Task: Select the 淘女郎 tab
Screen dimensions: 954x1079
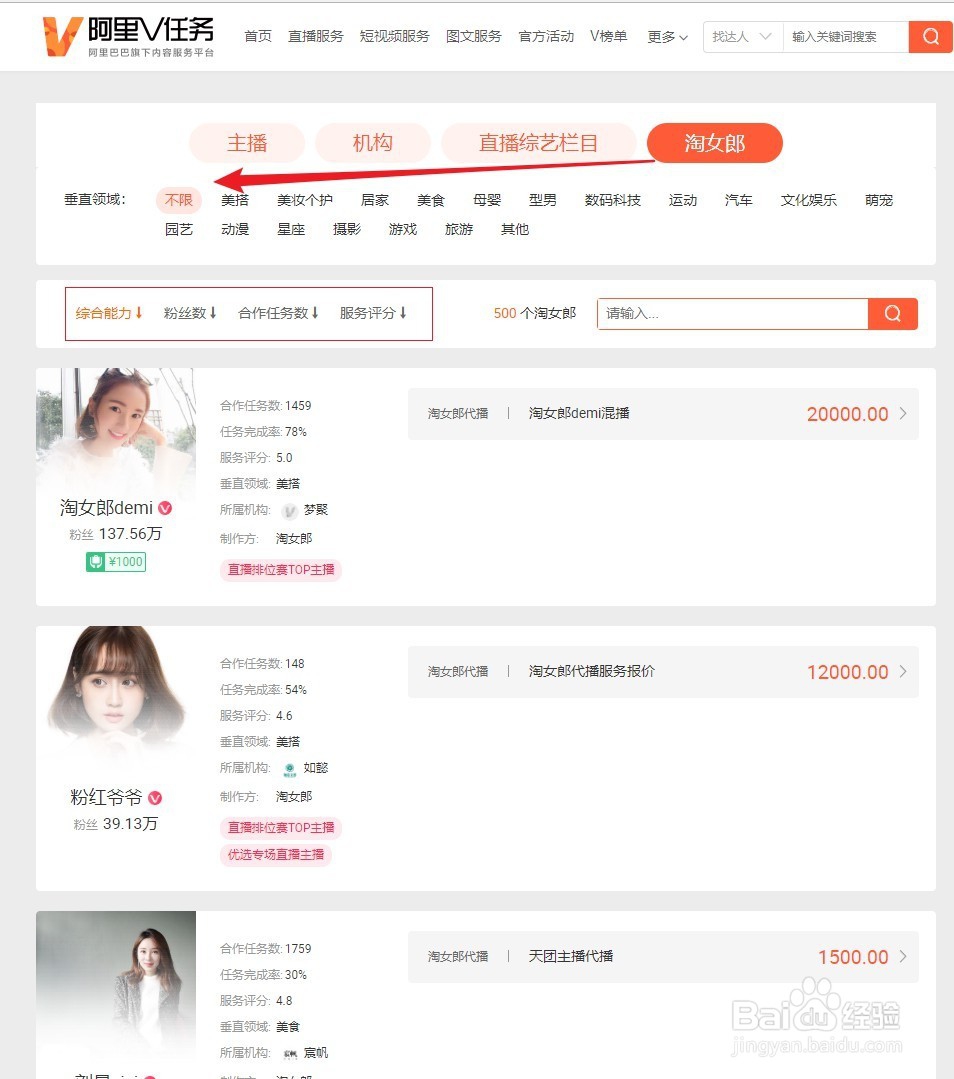Action: [x=714, y=143]
